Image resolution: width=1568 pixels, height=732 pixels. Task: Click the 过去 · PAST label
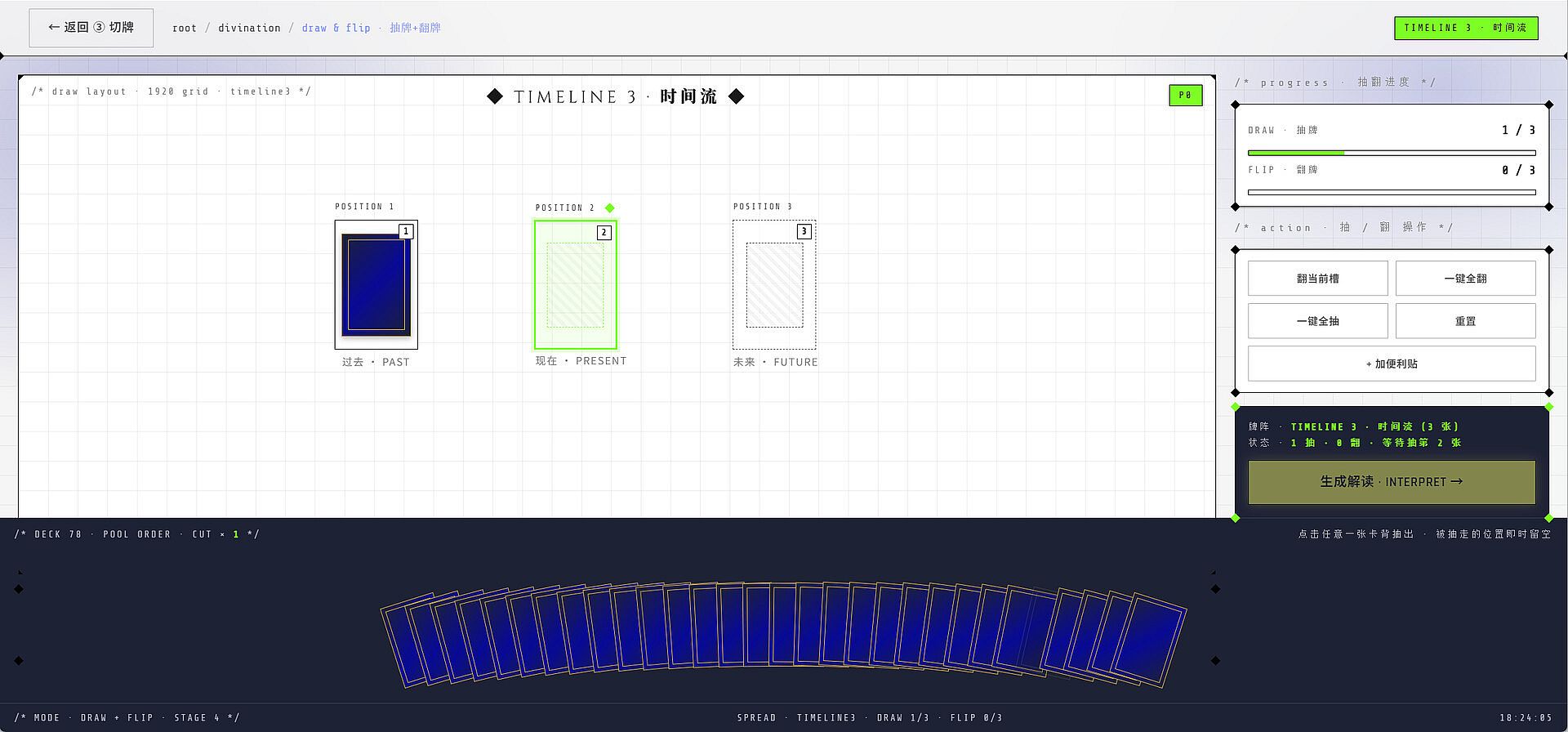point(376,362)
